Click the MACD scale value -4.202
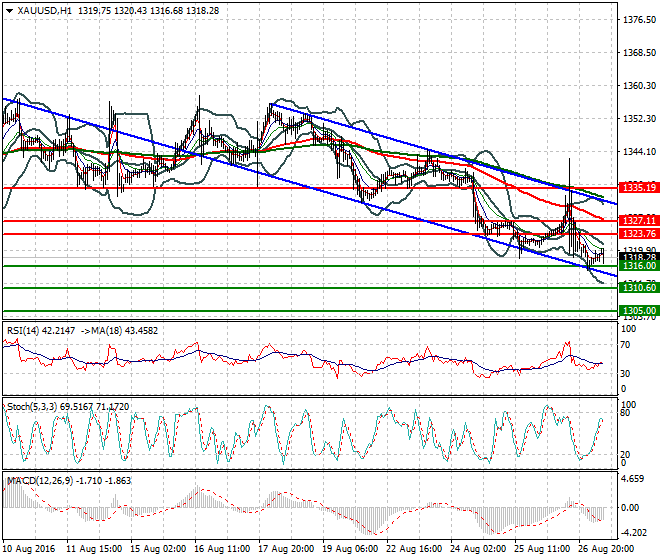The height and width of the screenshot is (560, 660). click(x=633, y=533)
